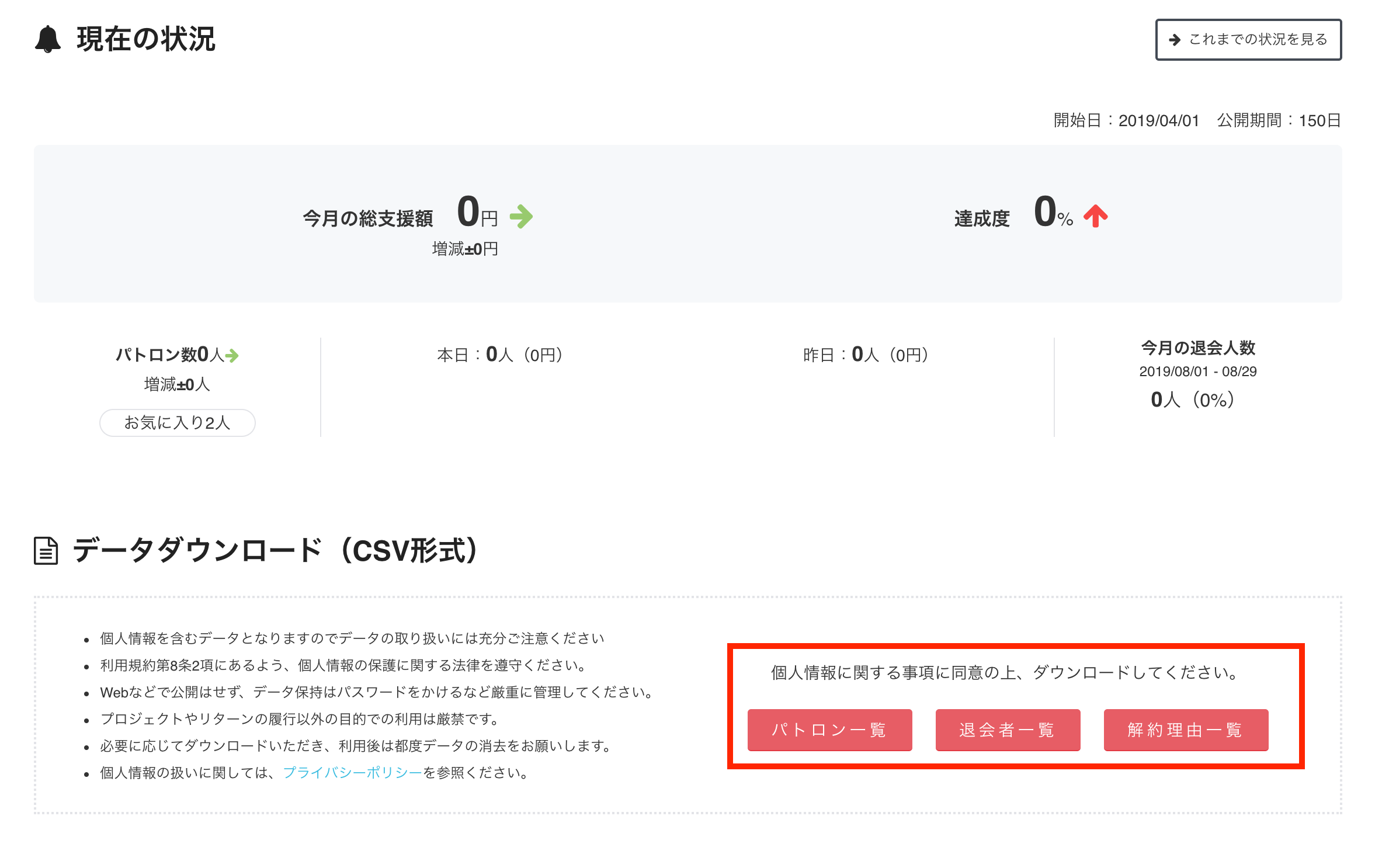Download 退会者一覧 CSV

(1008, 730)
